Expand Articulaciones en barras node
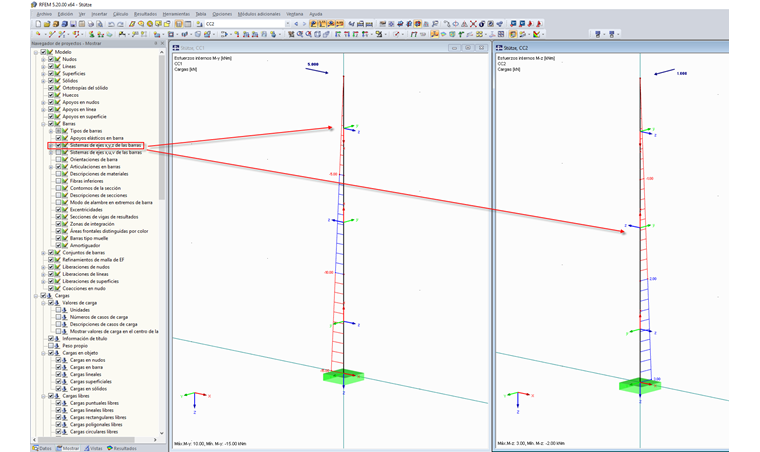The height and width of the screenshot is (452, 760). 51,167
